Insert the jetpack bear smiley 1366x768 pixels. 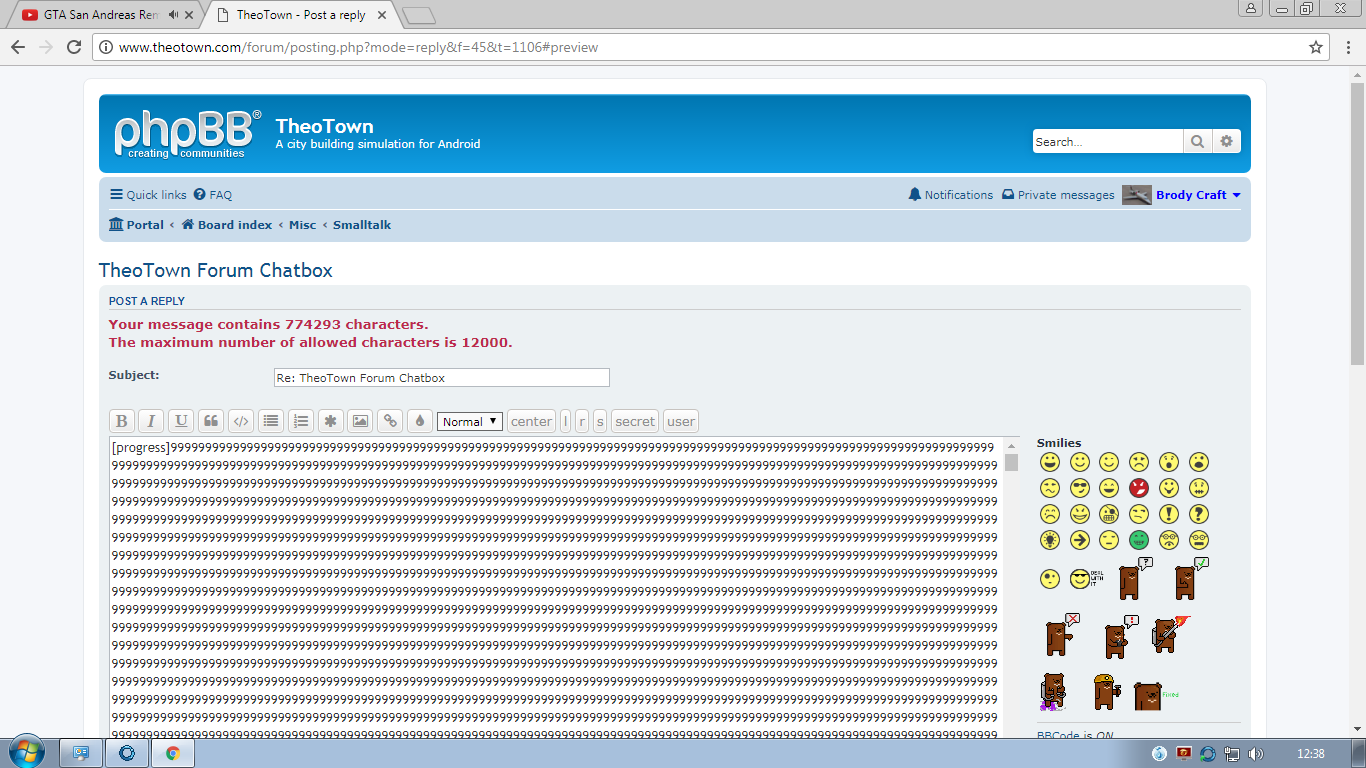point(1051,691)
